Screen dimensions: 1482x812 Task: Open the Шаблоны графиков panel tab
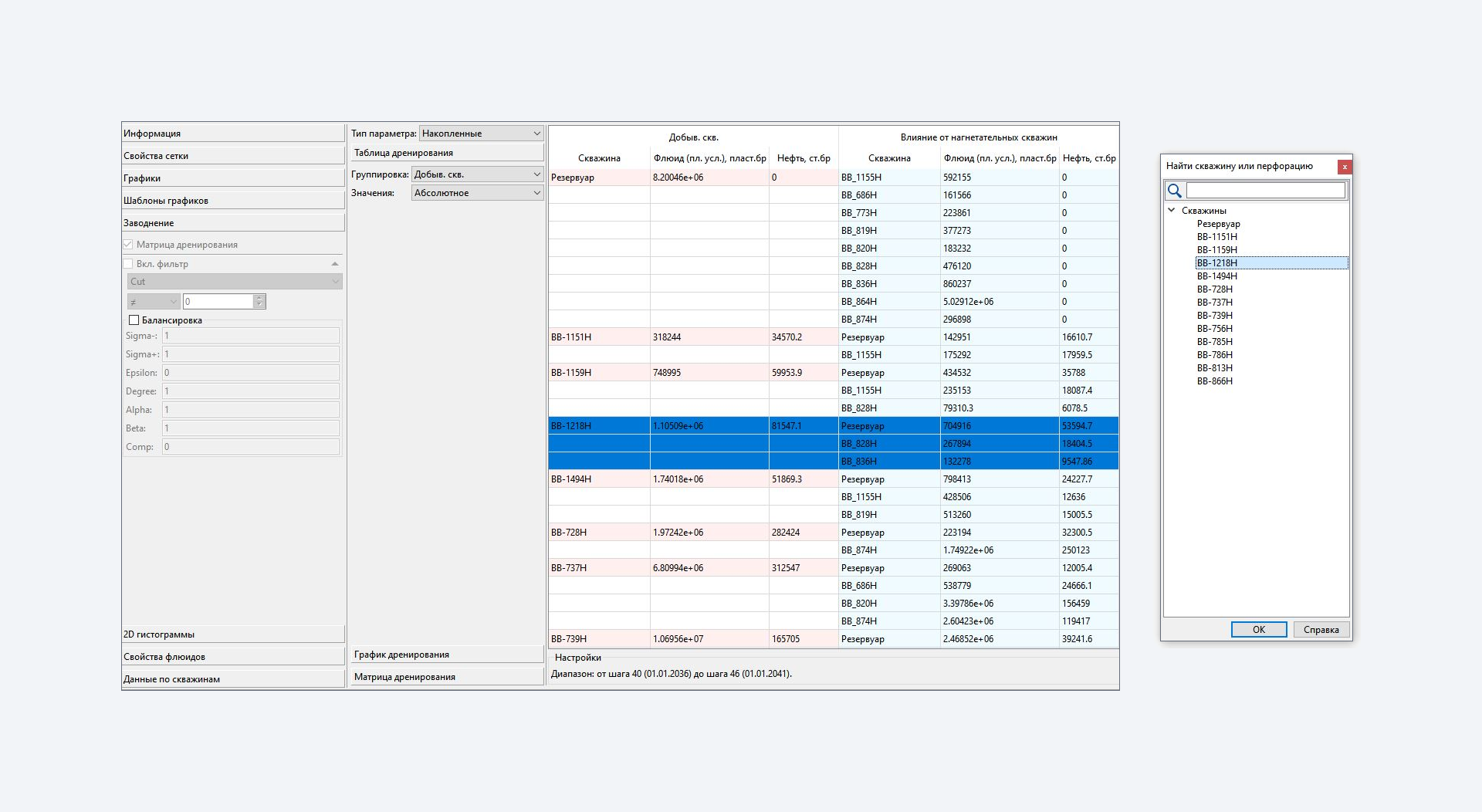(x=233, y=201)
